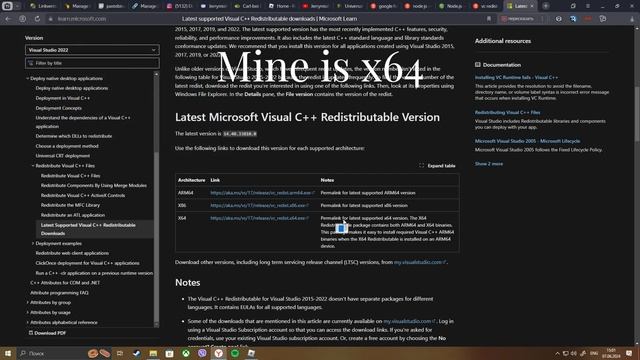The image size is (640, 360).
Task: Click the Yandex Browser taskbar icon
Action: pyautogui.click(x=218, y=353)
